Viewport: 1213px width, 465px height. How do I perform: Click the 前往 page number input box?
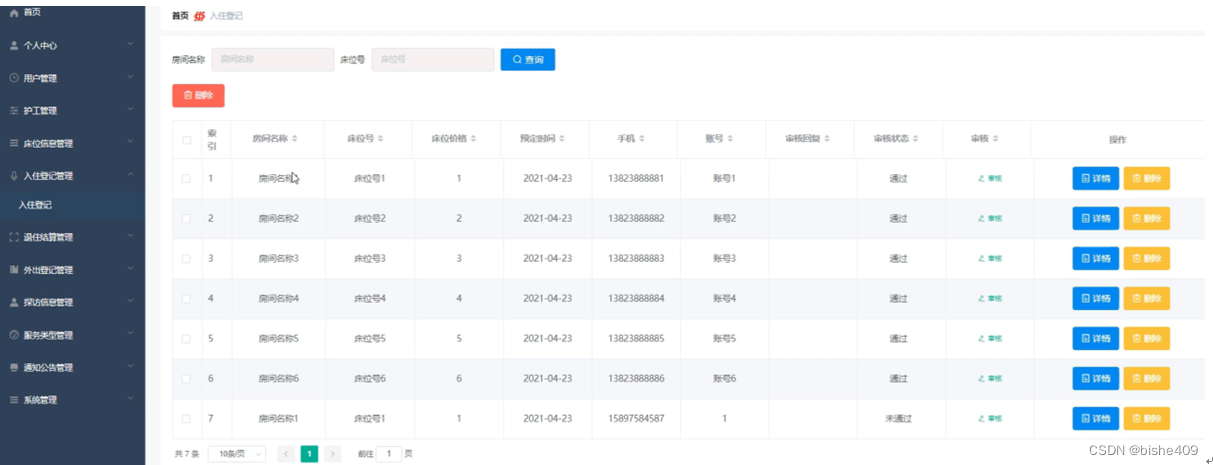click(388, 453)
